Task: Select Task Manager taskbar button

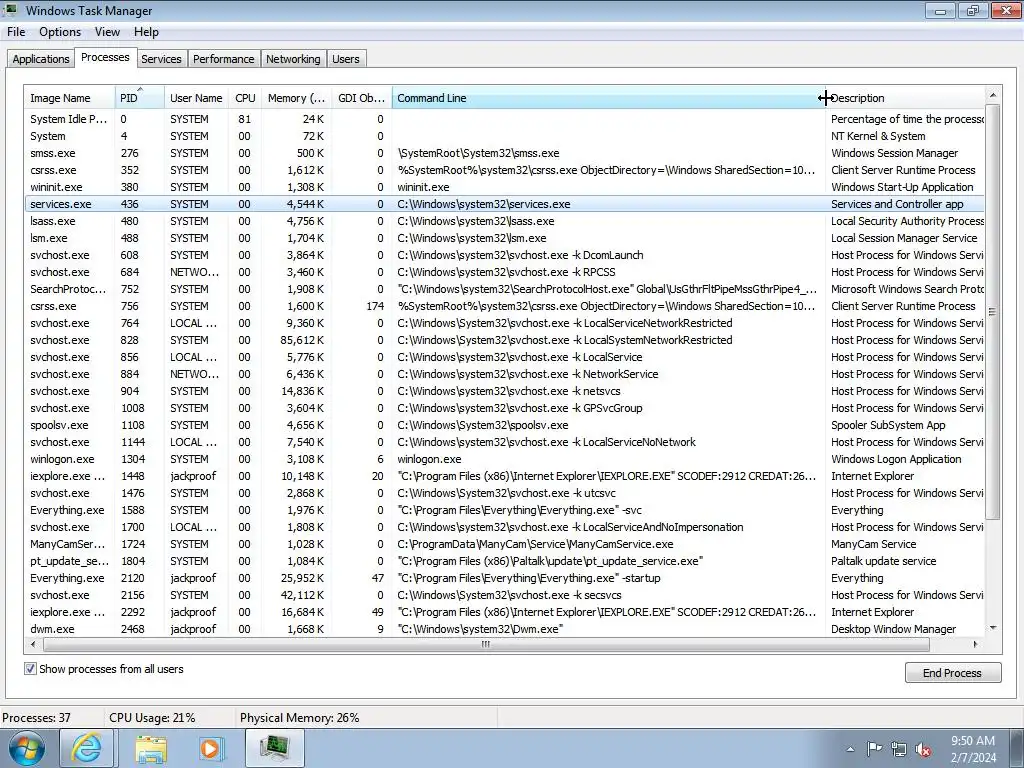Action: pos(275,748)
